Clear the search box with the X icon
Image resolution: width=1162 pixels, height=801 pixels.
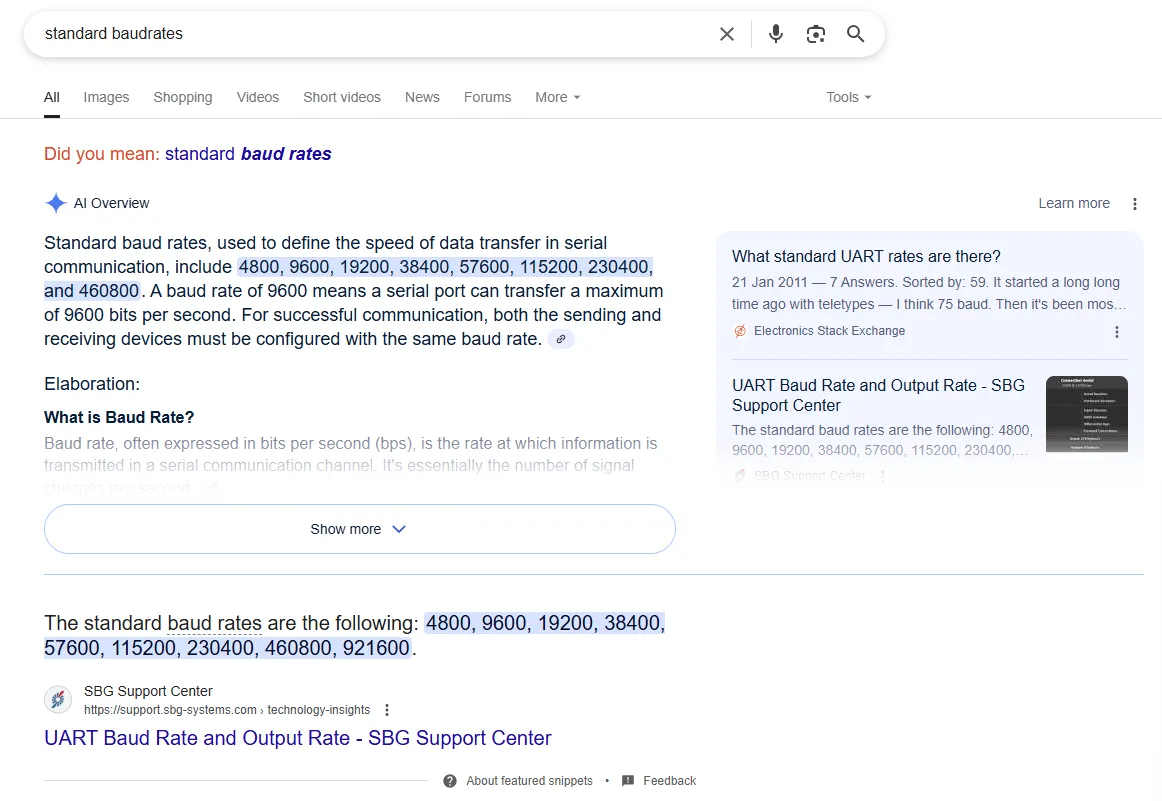(727, 34)
